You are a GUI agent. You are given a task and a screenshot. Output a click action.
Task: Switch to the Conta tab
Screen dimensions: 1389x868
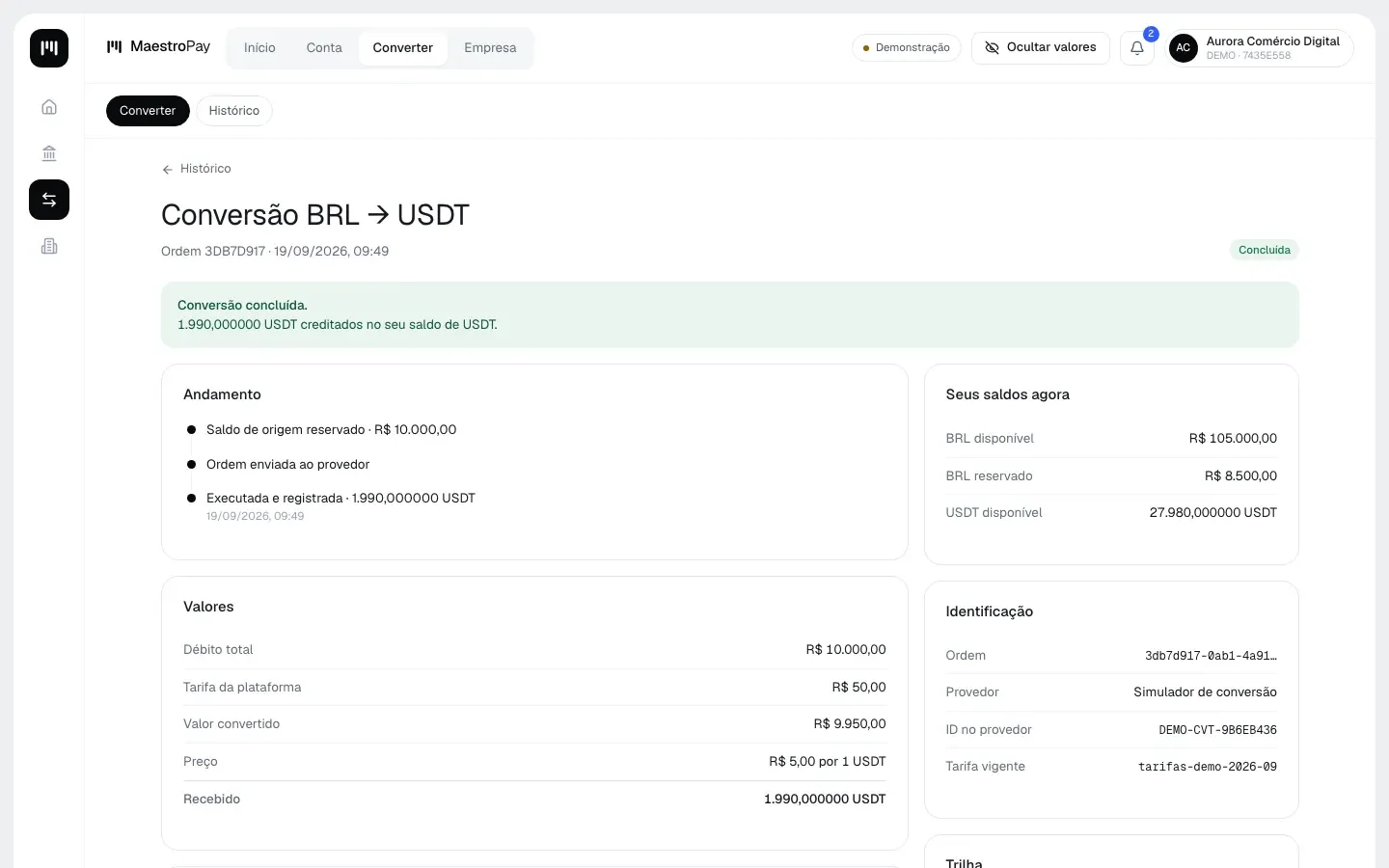[324, 47]
